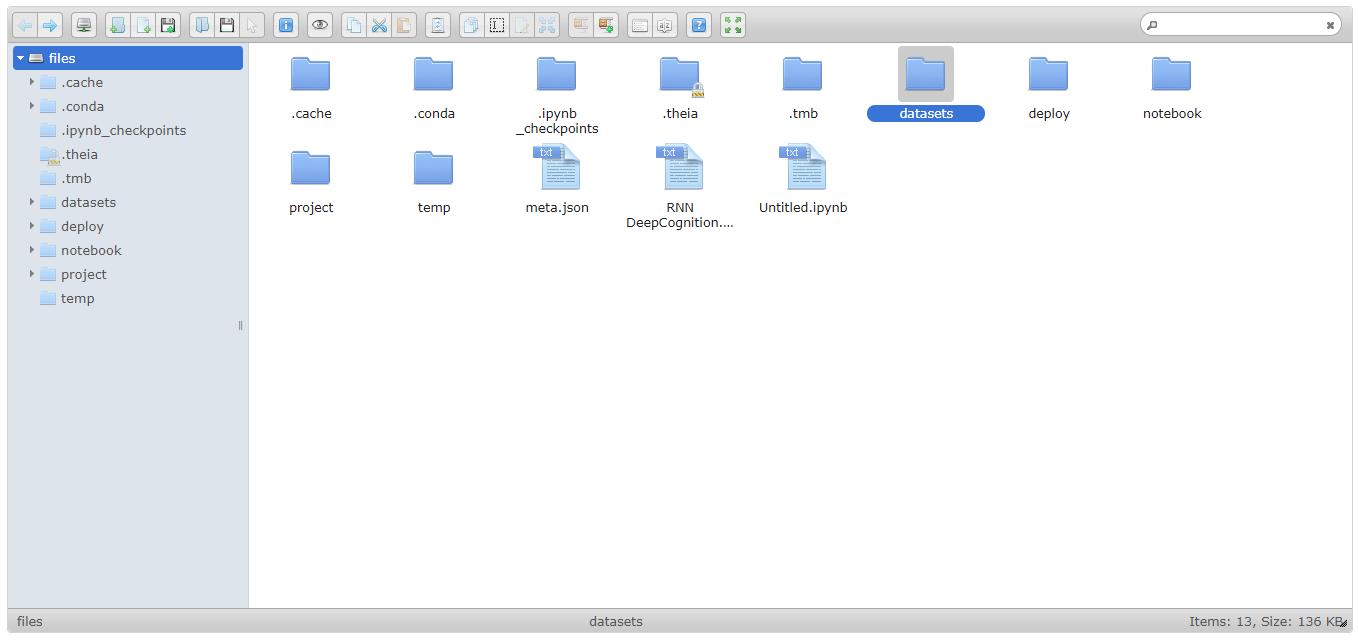Open the Help question mark icon

[x=700, y=25]
